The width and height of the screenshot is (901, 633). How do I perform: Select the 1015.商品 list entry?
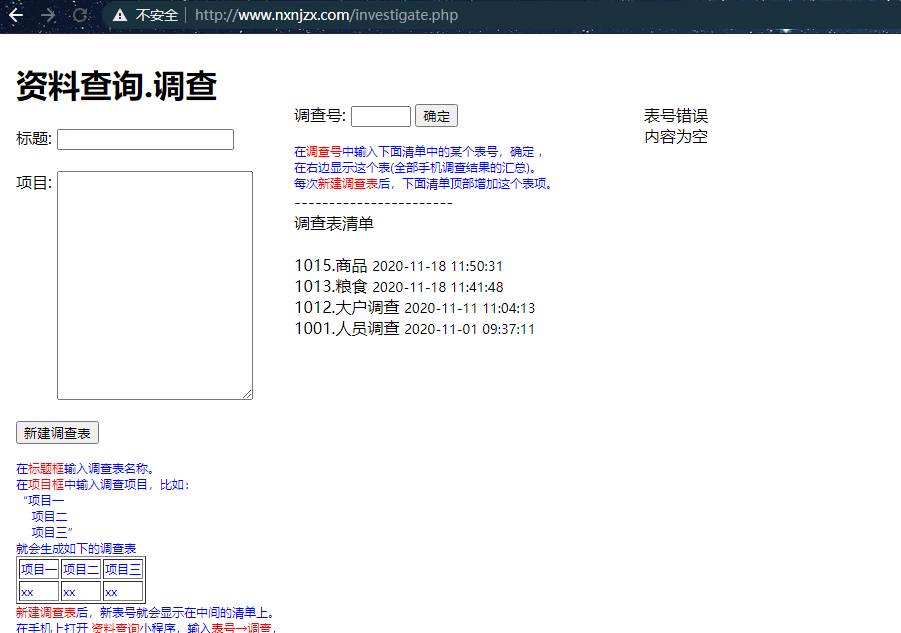point(331,266)
